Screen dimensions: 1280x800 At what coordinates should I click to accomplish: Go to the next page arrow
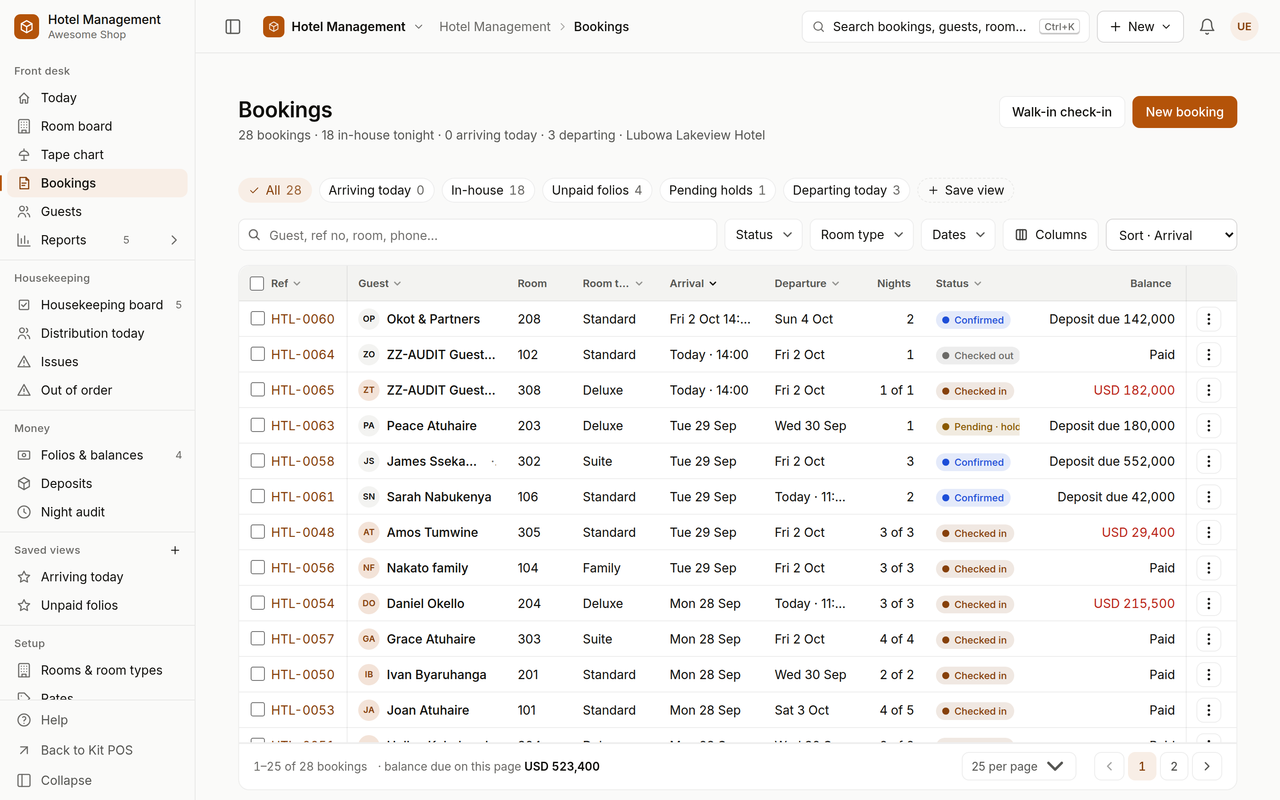click(x=1207, y=767)
